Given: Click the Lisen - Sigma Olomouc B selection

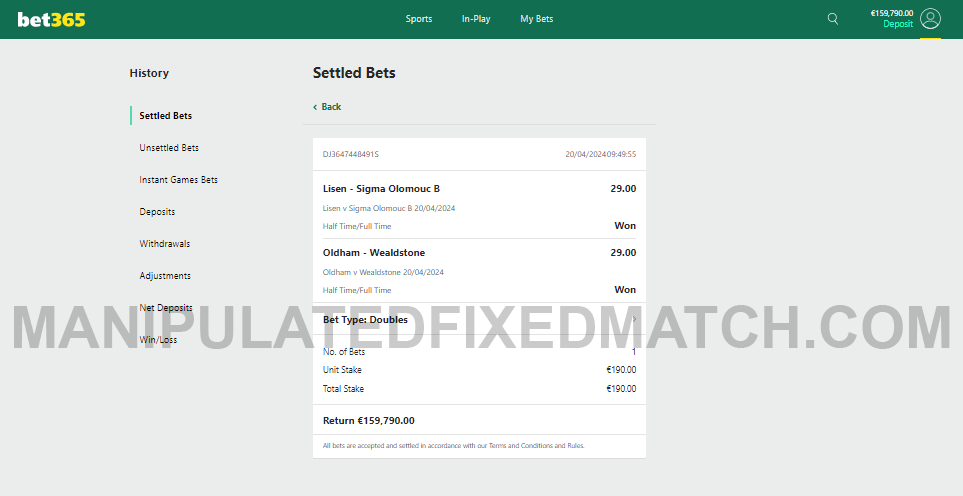Looking at the screenshot, I should coord(381,188).
